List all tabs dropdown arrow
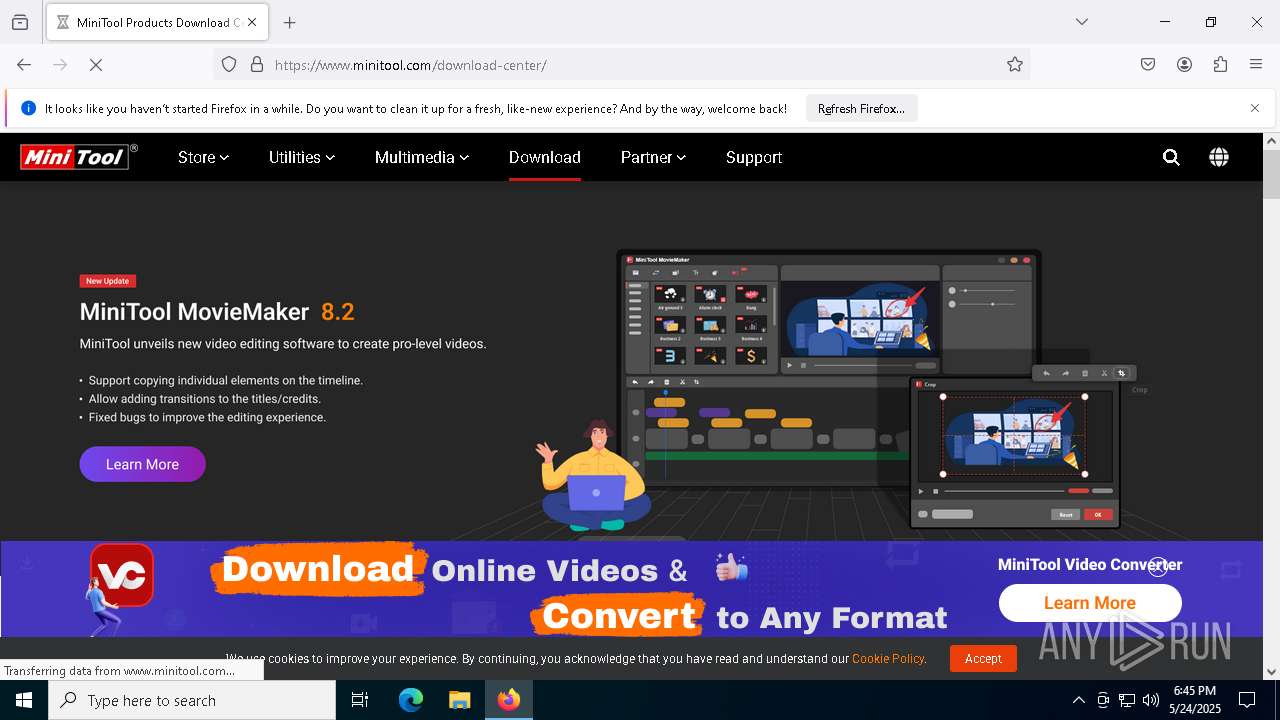The width and height of the screenshot is (1280, 720). coord(1082,22)
